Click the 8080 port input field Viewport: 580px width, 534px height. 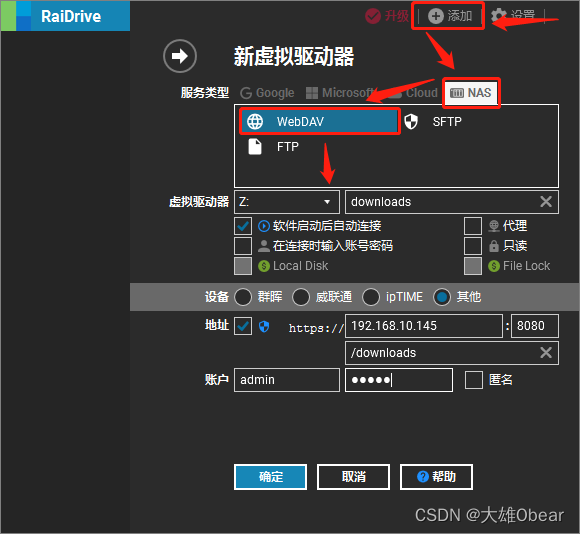point(535,326)
